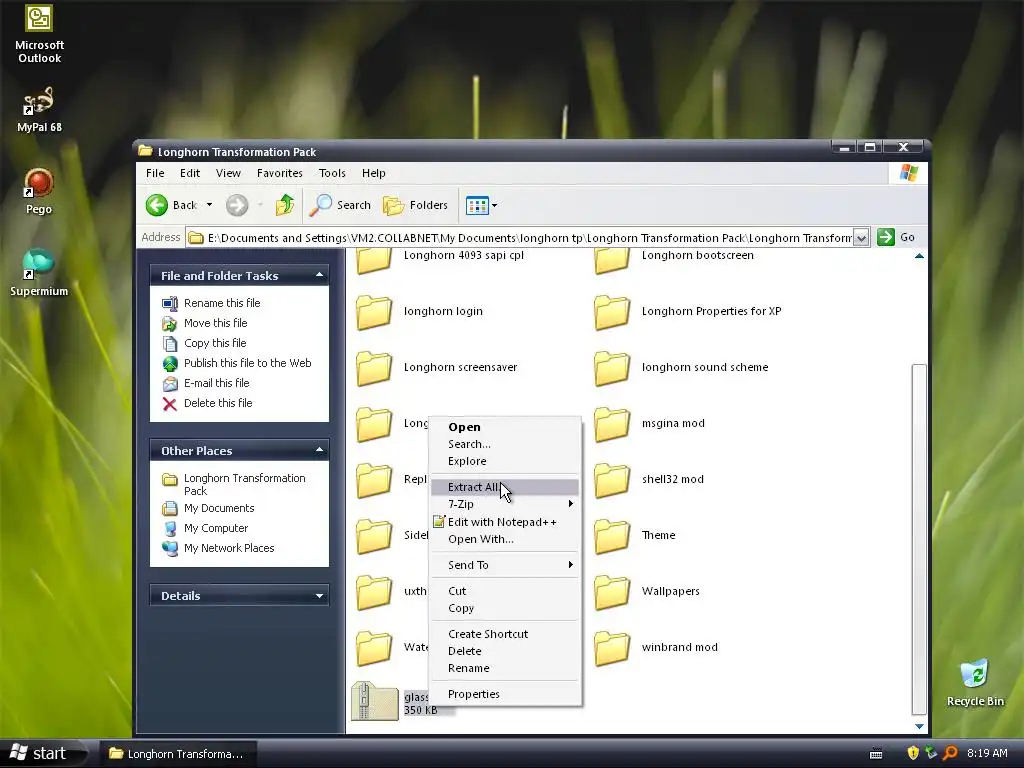1024x768 pixels.
Task: Choose Edit with Notepad++
Action: (505, 522)
